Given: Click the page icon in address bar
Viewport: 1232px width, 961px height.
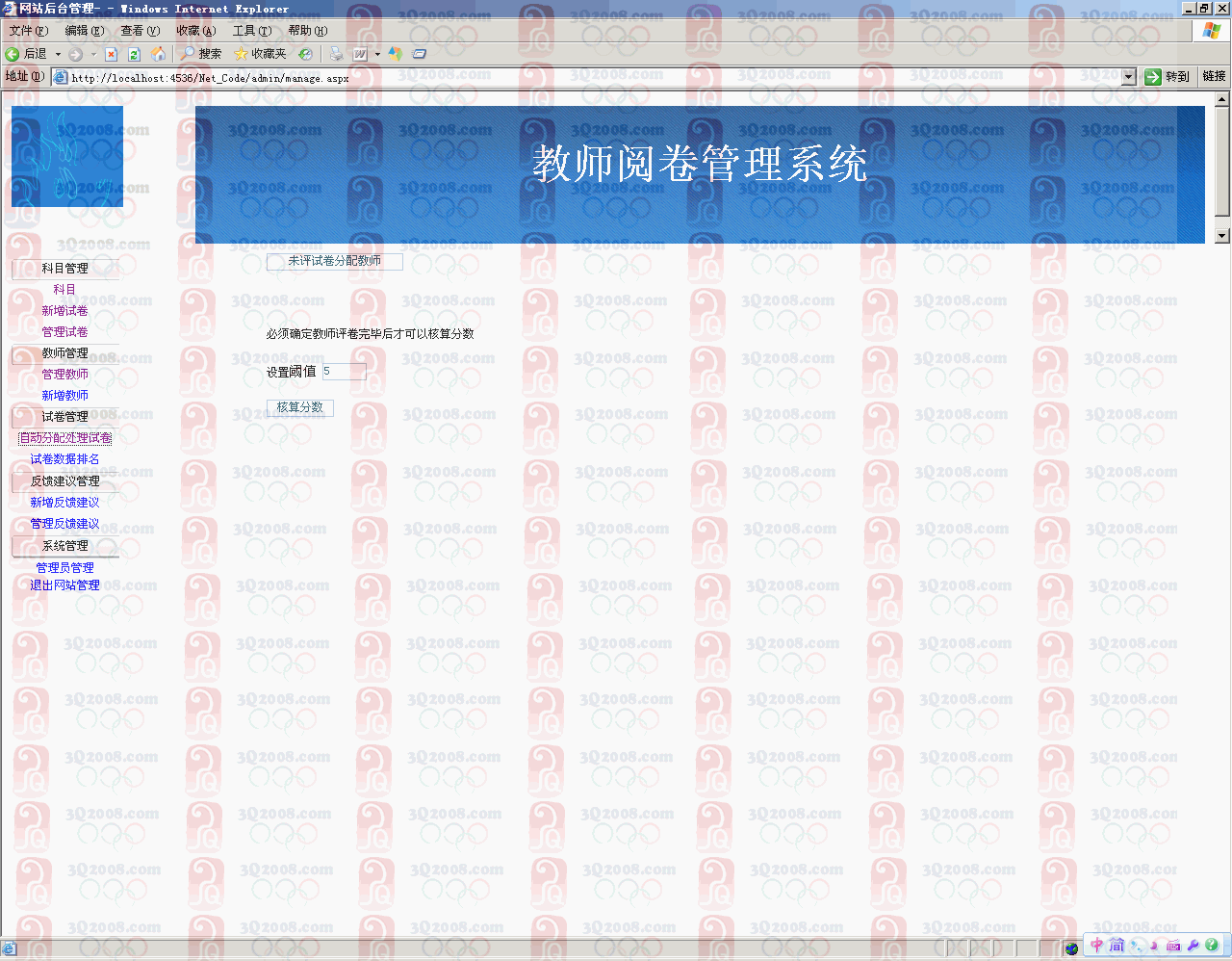Looking at the screenshot, I should [60, 78].
